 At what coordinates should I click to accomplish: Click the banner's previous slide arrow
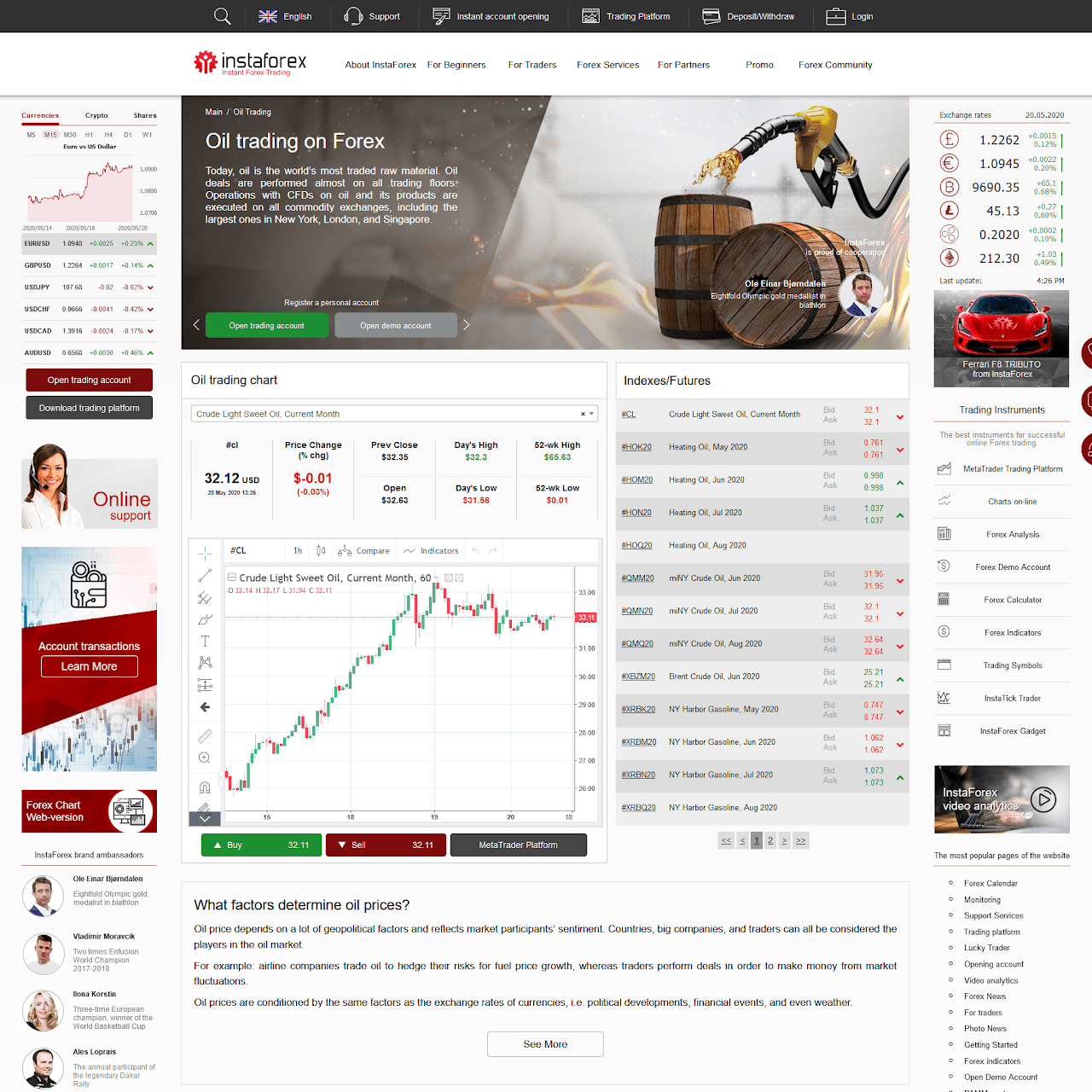coord(196,325)
